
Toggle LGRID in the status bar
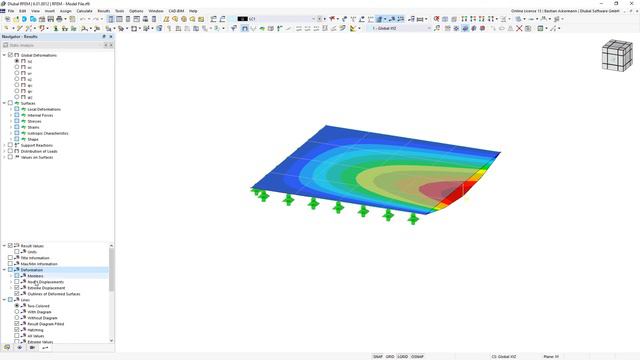[403, 356]
